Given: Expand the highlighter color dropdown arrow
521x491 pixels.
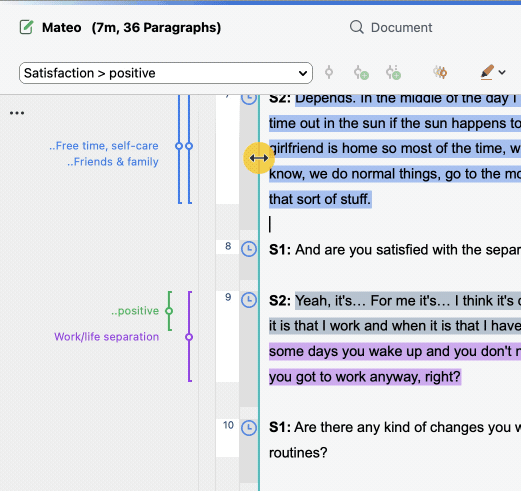Looking at the screenshot, I should click(502, 72).
